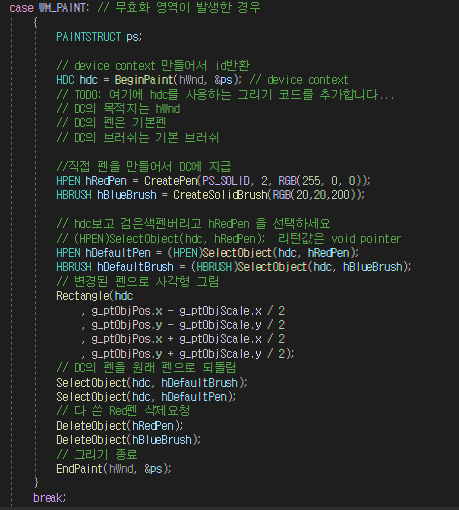The width and height of the screenshot is (459, 510).
Task: Click the line 'SelectObject(hdc, hDefaultBrush);'
Action: (152, 383)
